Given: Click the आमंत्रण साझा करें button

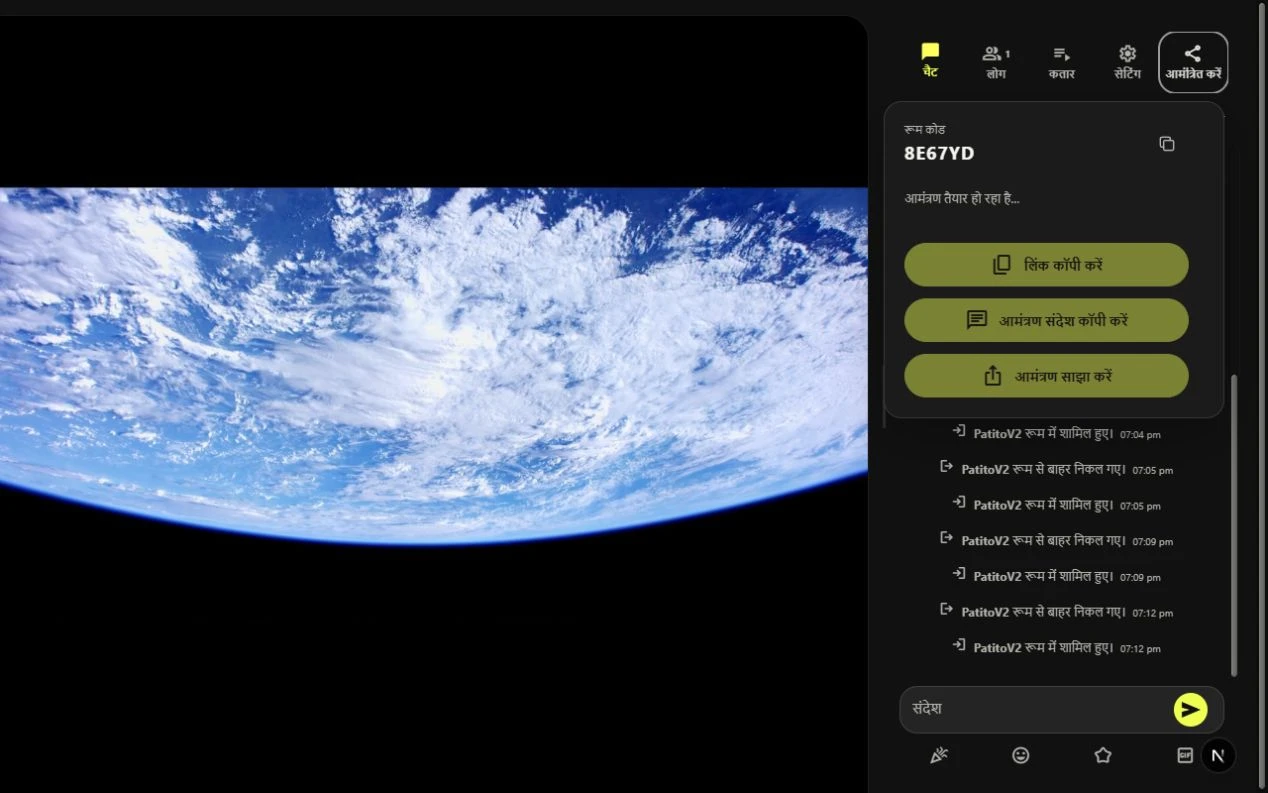Looking at the screenshot, I should 1046,376.
